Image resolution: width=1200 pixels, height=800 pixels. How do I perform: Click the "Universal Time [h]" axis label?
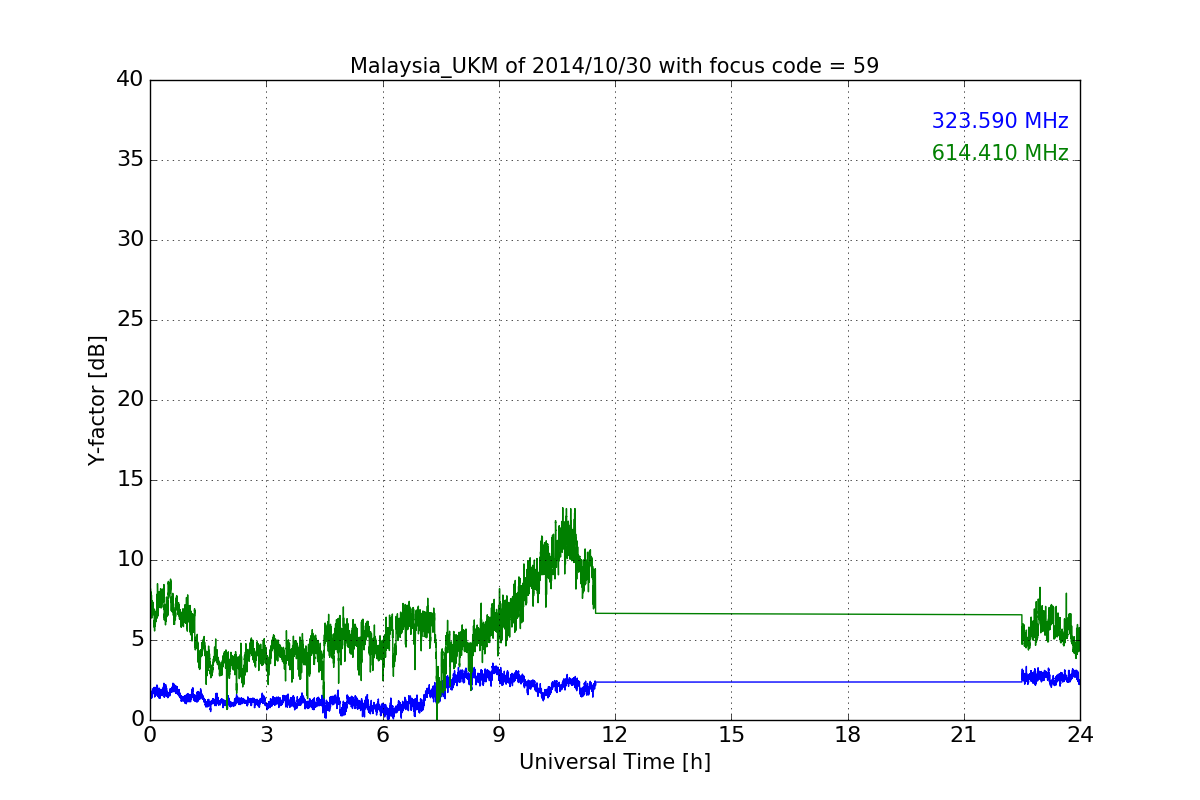pyautogui.click(x=614, y=762)
